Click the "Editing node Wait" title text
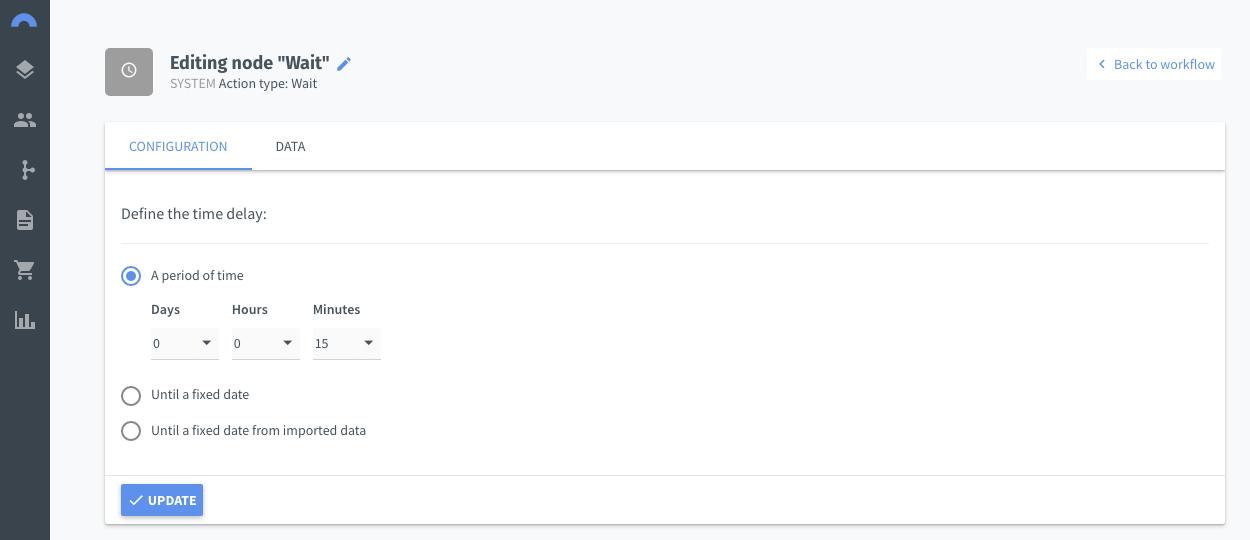The image size is (1250, 540). (250, 63)
